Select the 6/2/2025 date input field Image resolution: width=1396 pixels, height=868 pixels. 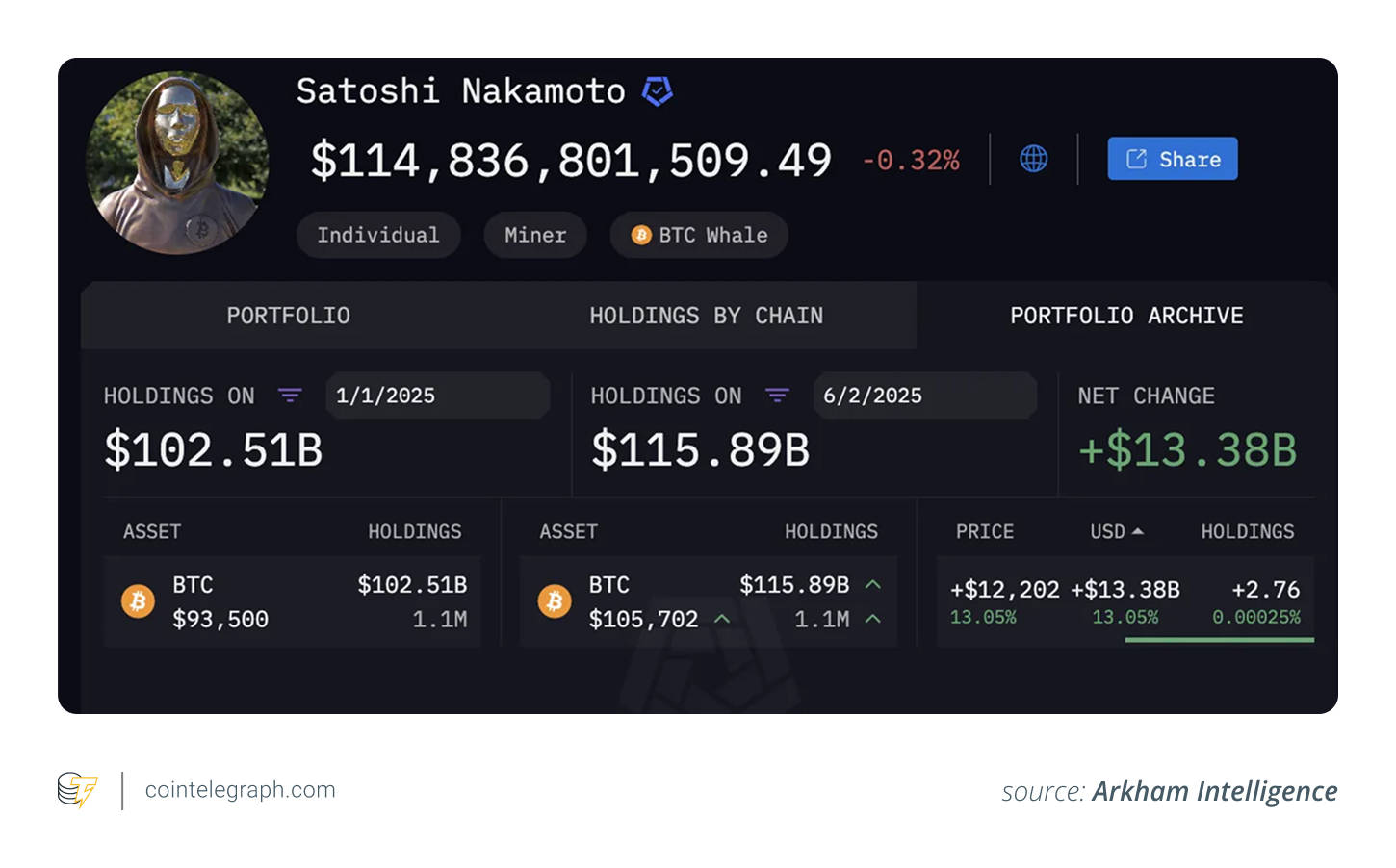(924, 395)
